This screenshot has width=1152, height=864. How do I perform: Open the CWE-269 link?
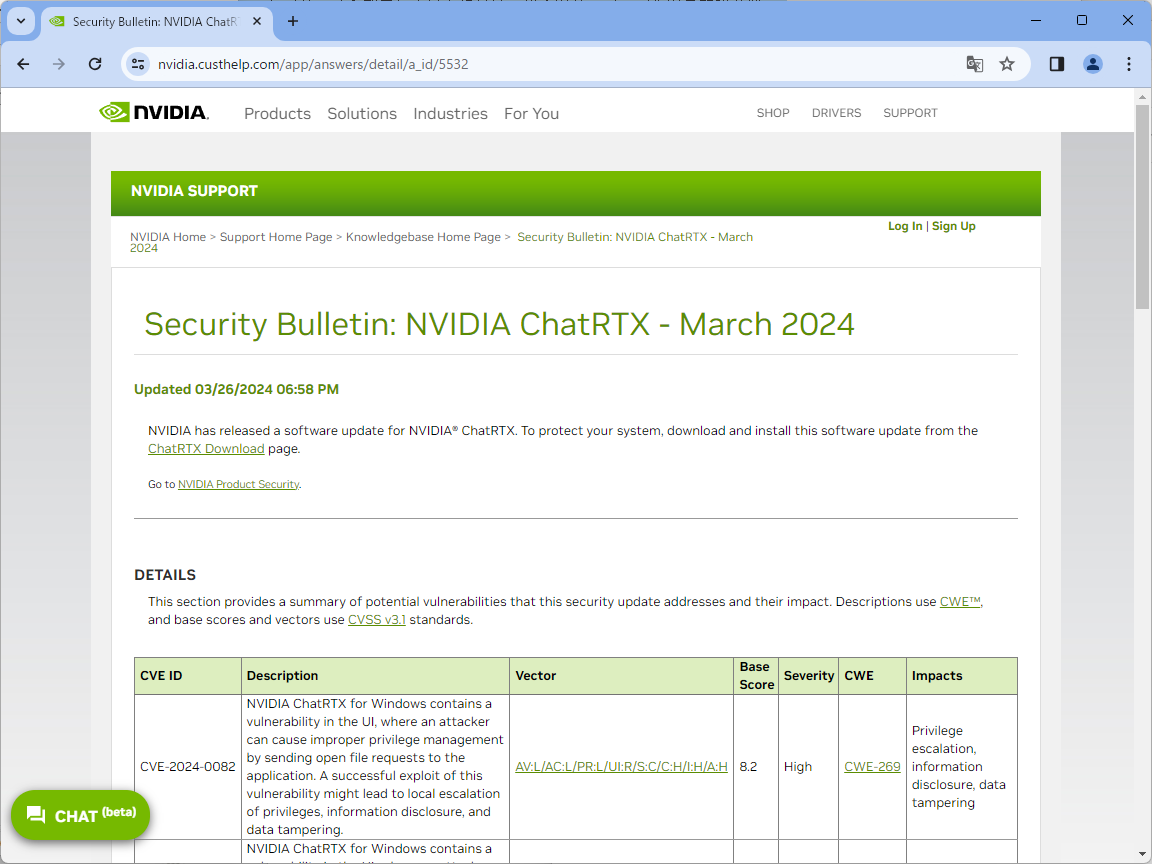click(872, 766)
